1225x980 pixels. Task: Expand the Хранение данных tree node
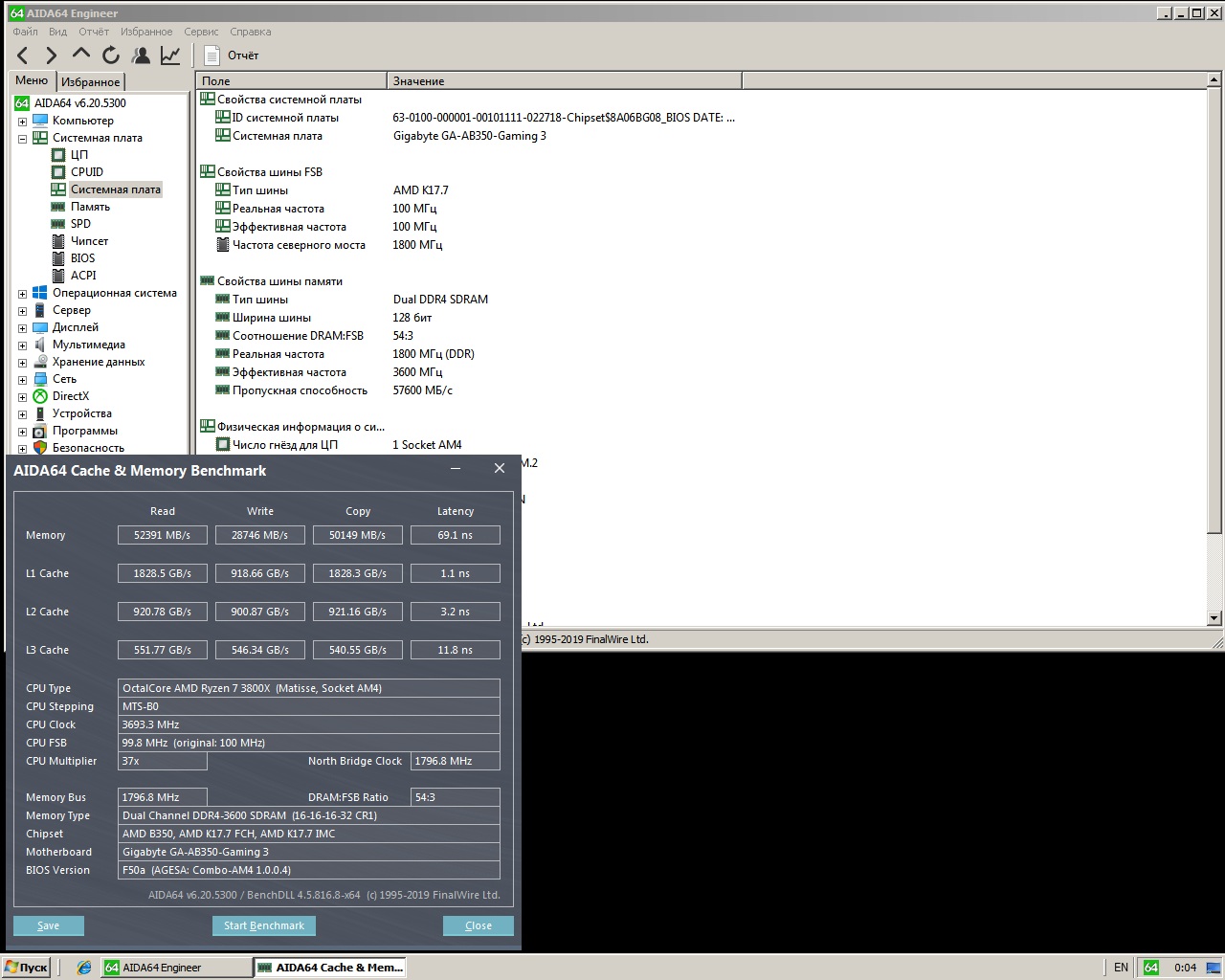(x=22, y=363)
